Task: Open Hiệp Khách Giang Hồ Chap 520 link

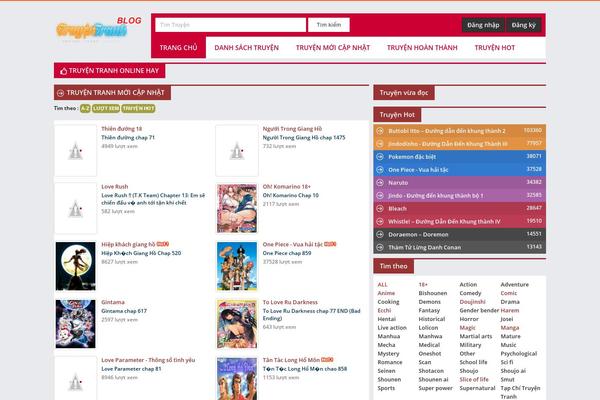Action: pyautogui.click(x=141, y=253)
